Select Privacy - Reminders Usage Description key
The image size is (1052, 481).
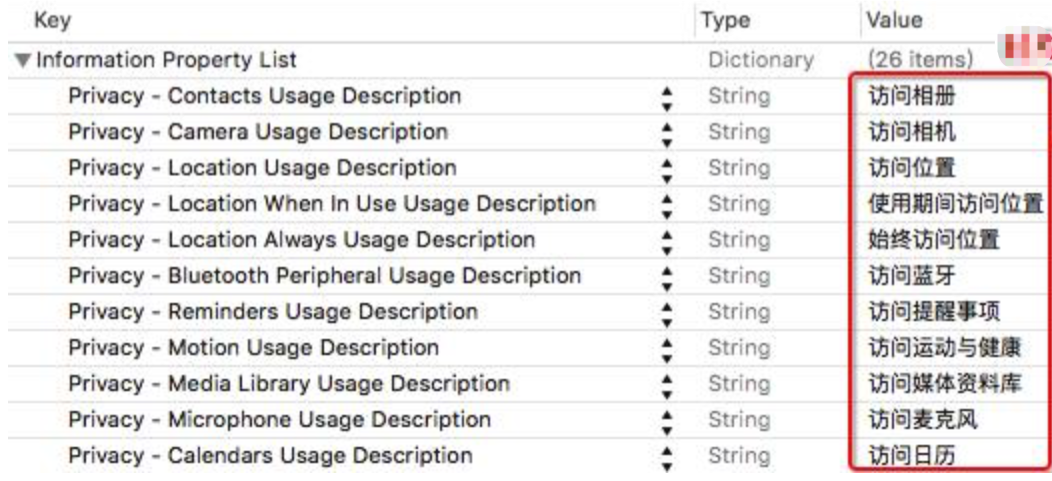(x=272, y=313)
